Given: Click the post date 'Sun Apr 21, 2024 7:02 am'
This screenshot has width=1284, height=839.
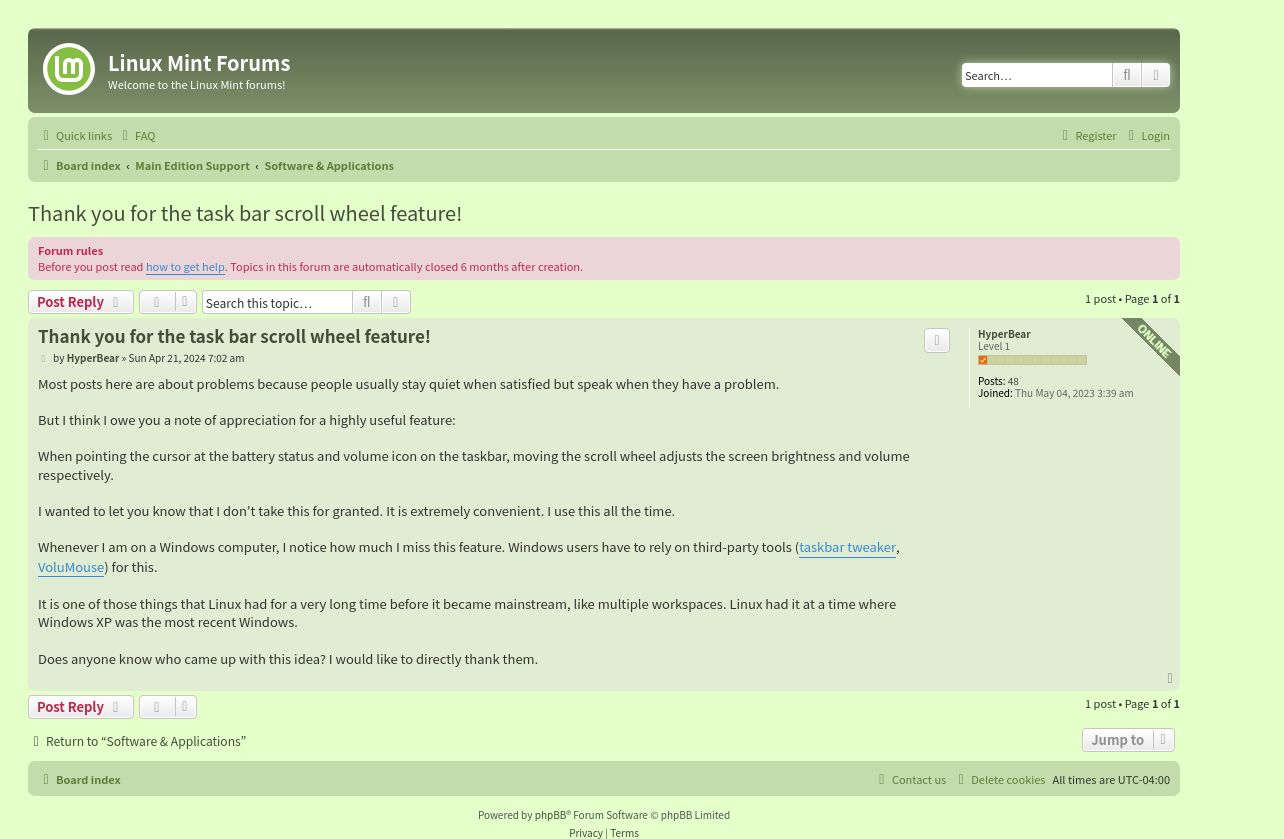Looking at the screenshot, I should [x=186, y=358].
